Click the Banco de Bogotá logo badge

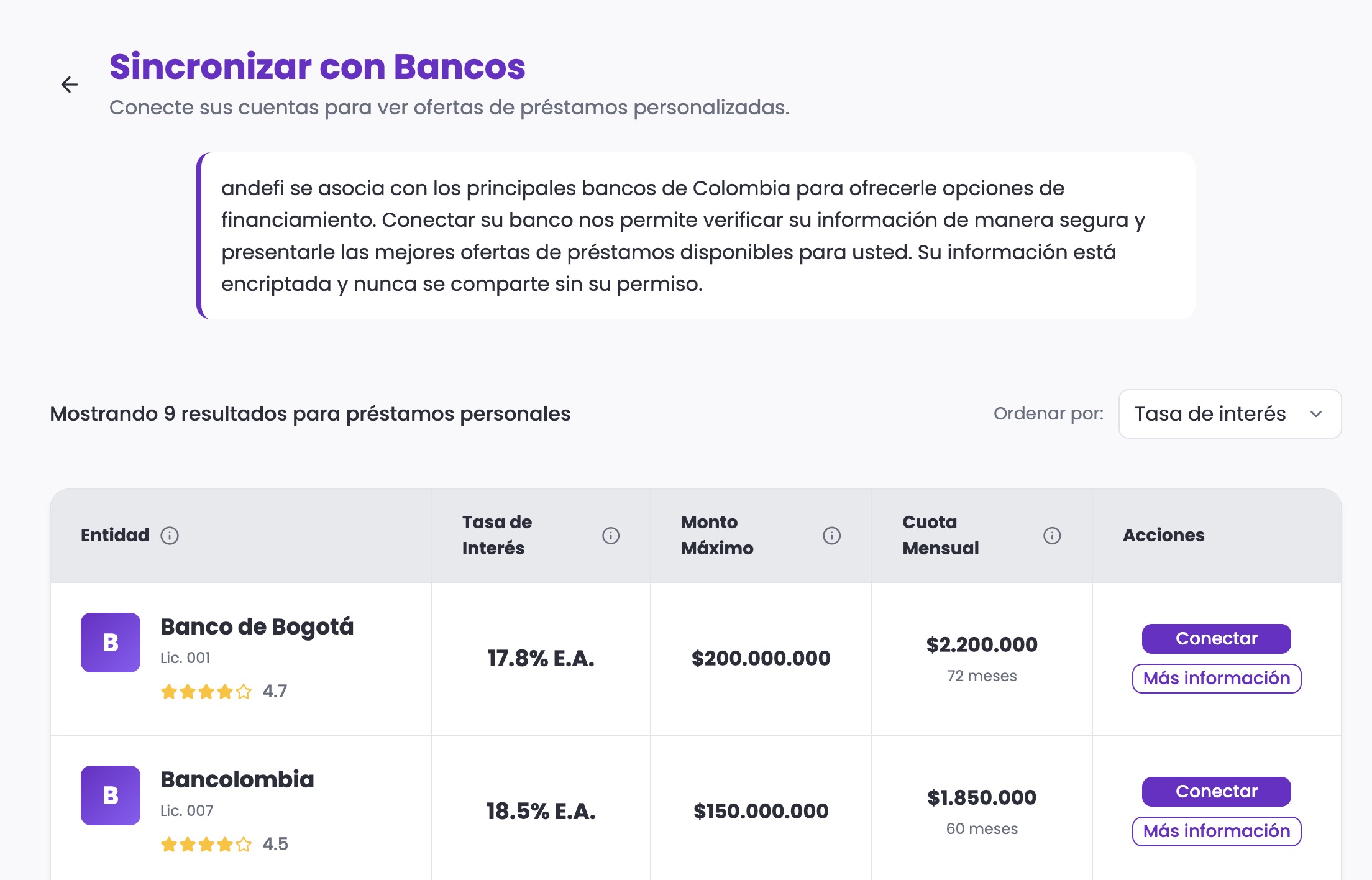point(111,642)
